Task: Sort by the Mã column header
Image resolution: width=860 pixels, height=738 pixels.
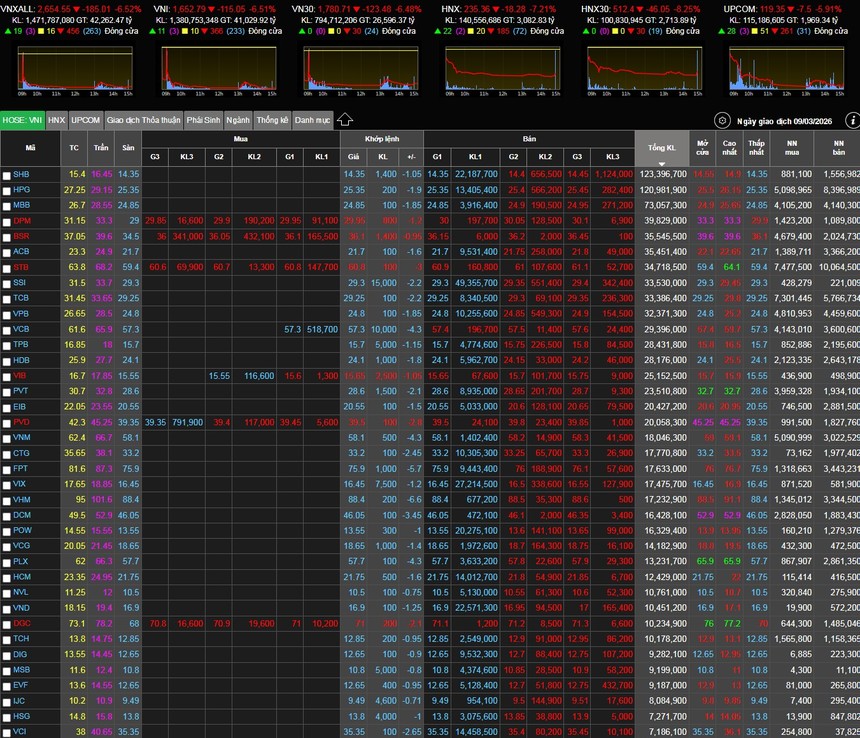Action: [30, 148]
